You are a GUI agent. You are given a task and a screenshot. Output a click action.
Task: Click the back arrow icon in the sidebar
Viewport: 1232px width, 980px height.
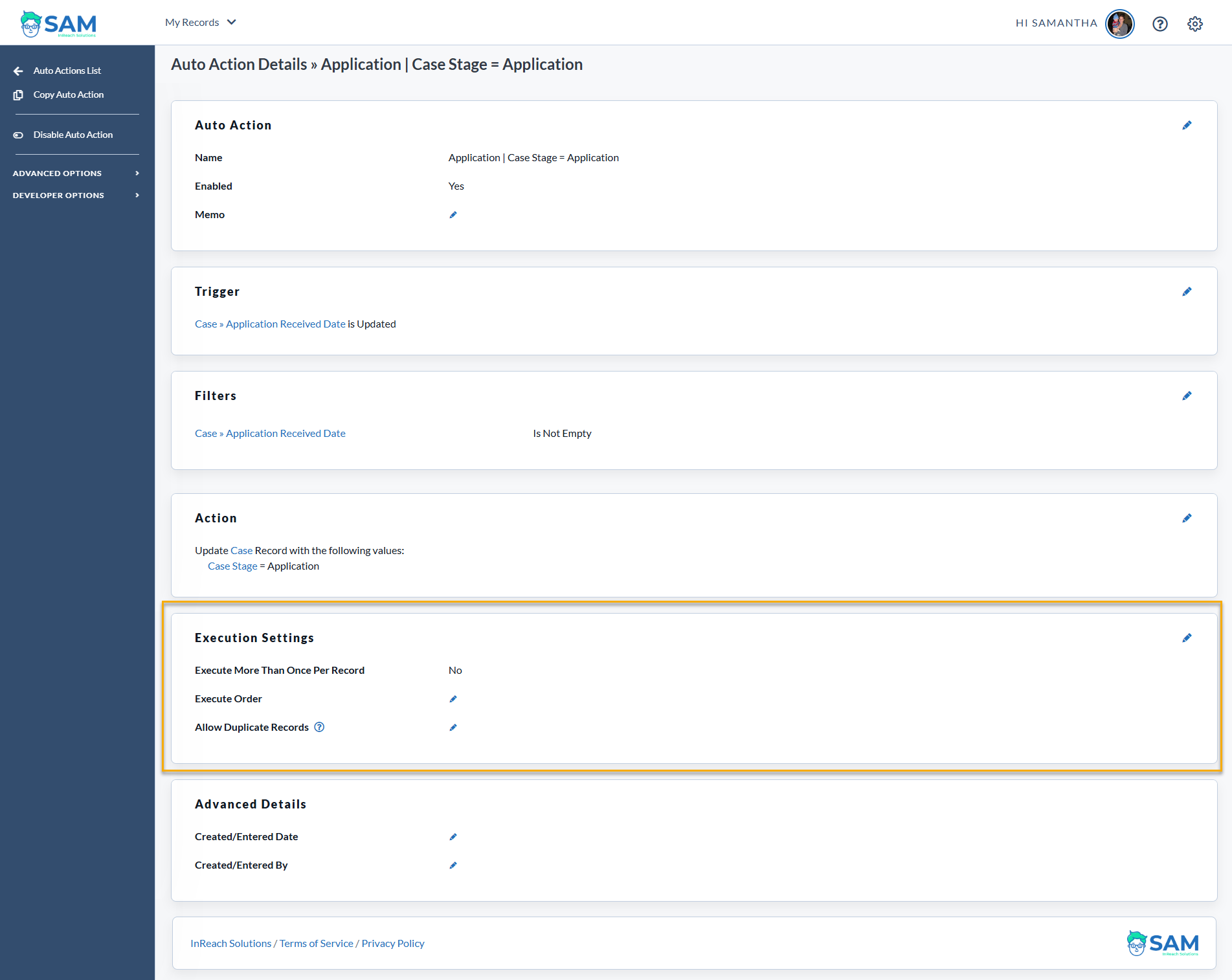18,71
